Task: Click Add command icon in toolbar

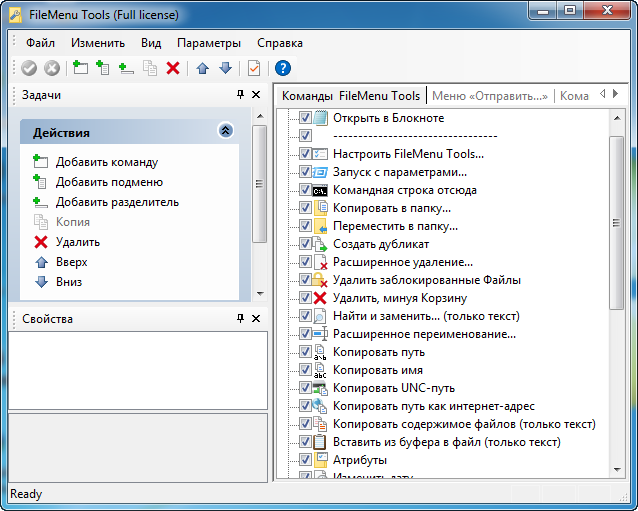Action: pos(80,68)
